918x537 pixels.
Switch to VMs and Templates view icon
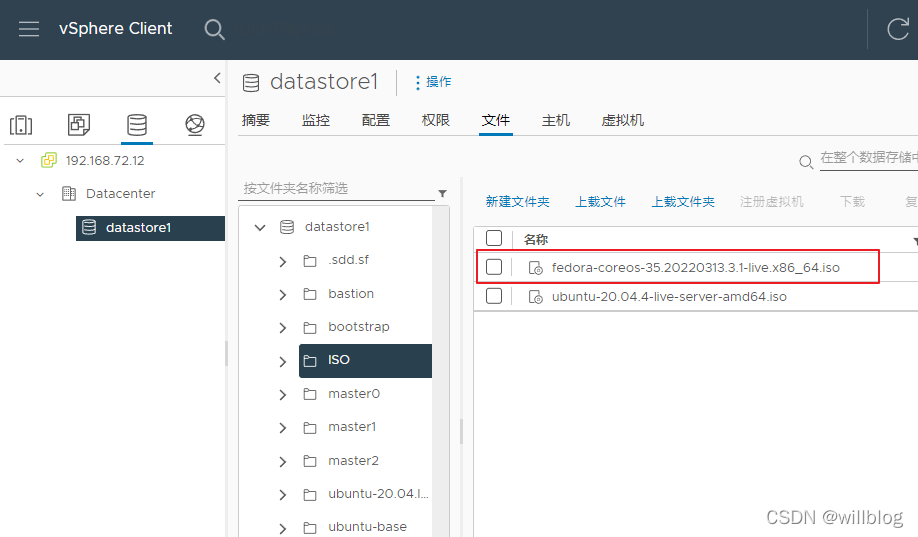78,125
